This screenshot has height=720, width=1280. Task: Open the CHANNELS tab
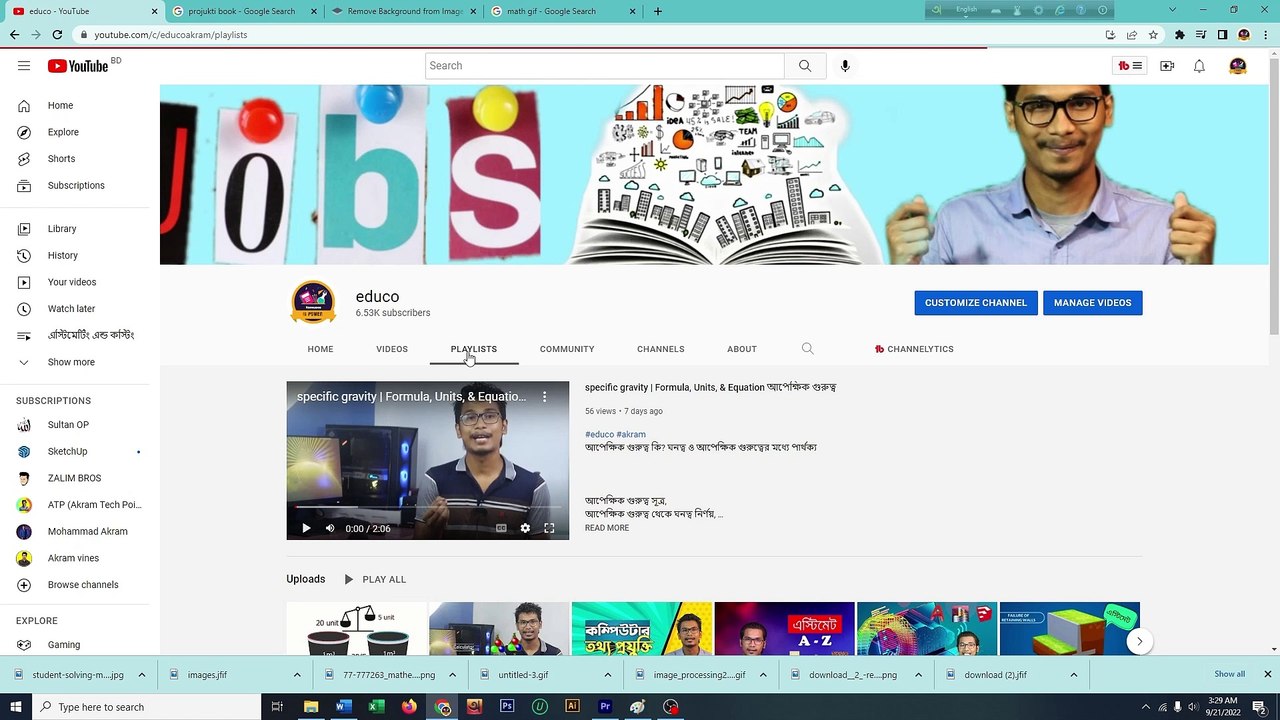(x=661, y=349)
